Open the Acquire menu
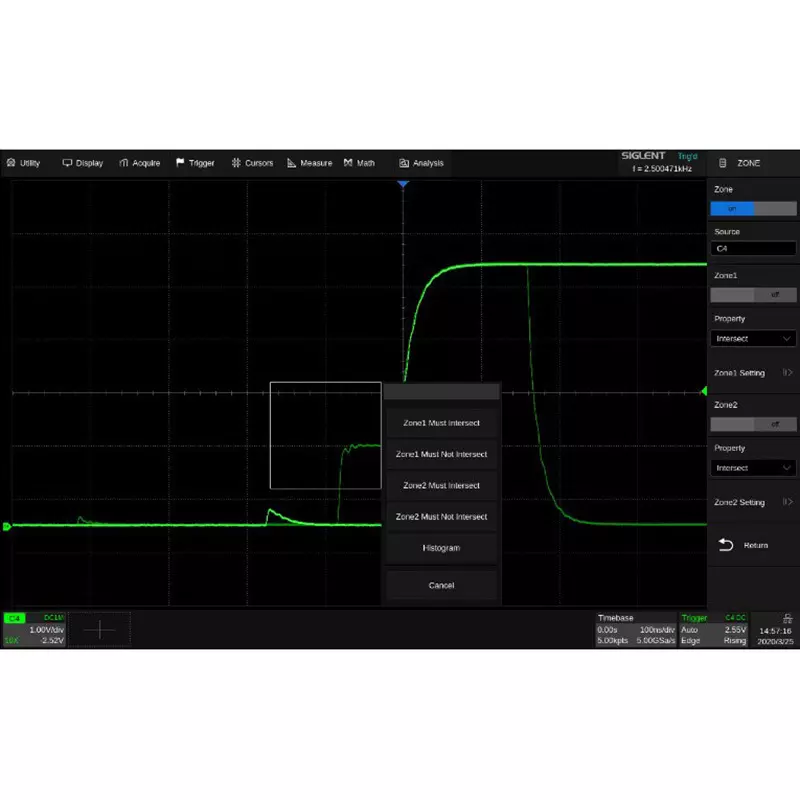The width and height of the screenshot is (800, 800). click(140, 163)
